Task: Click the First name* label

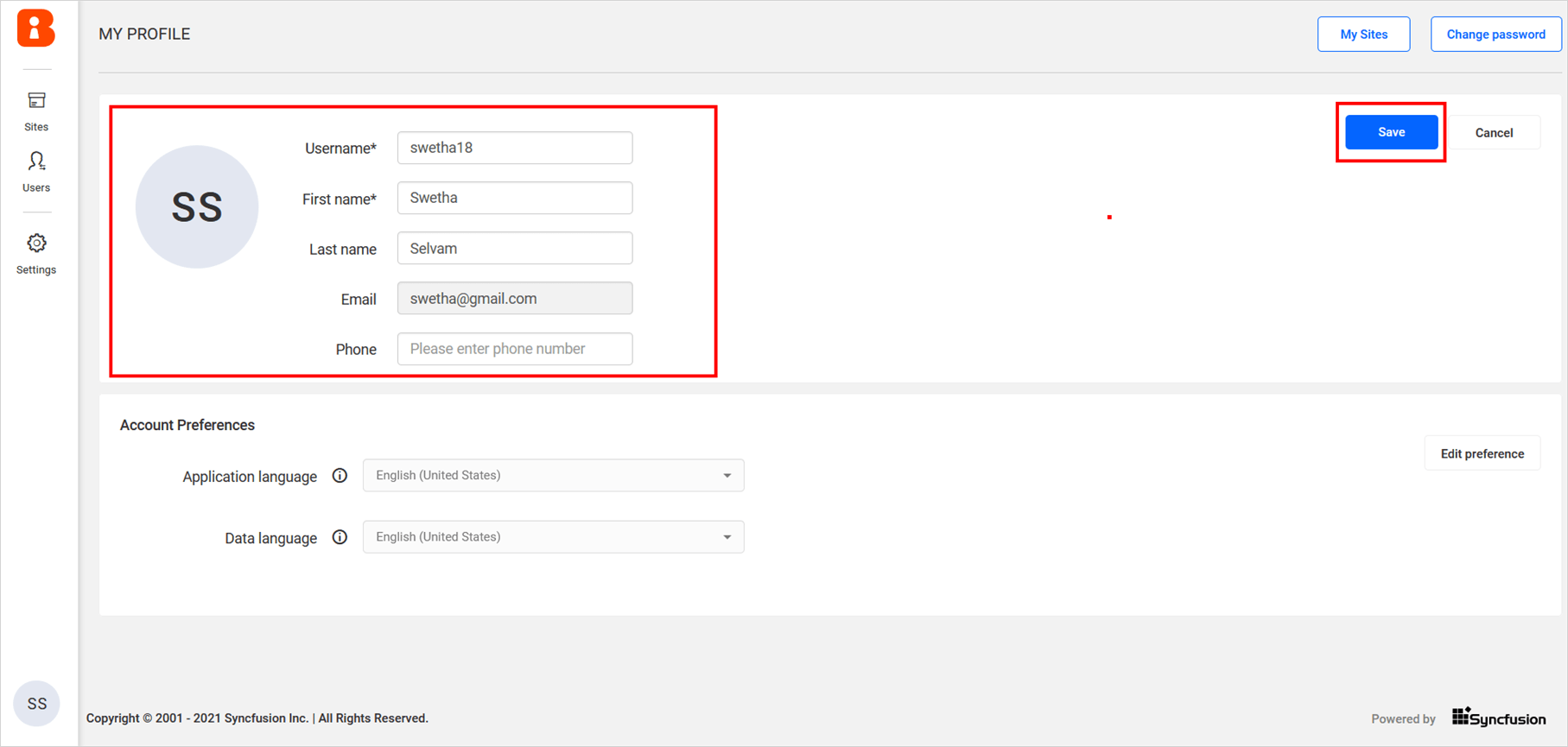Action: (339, 199)
